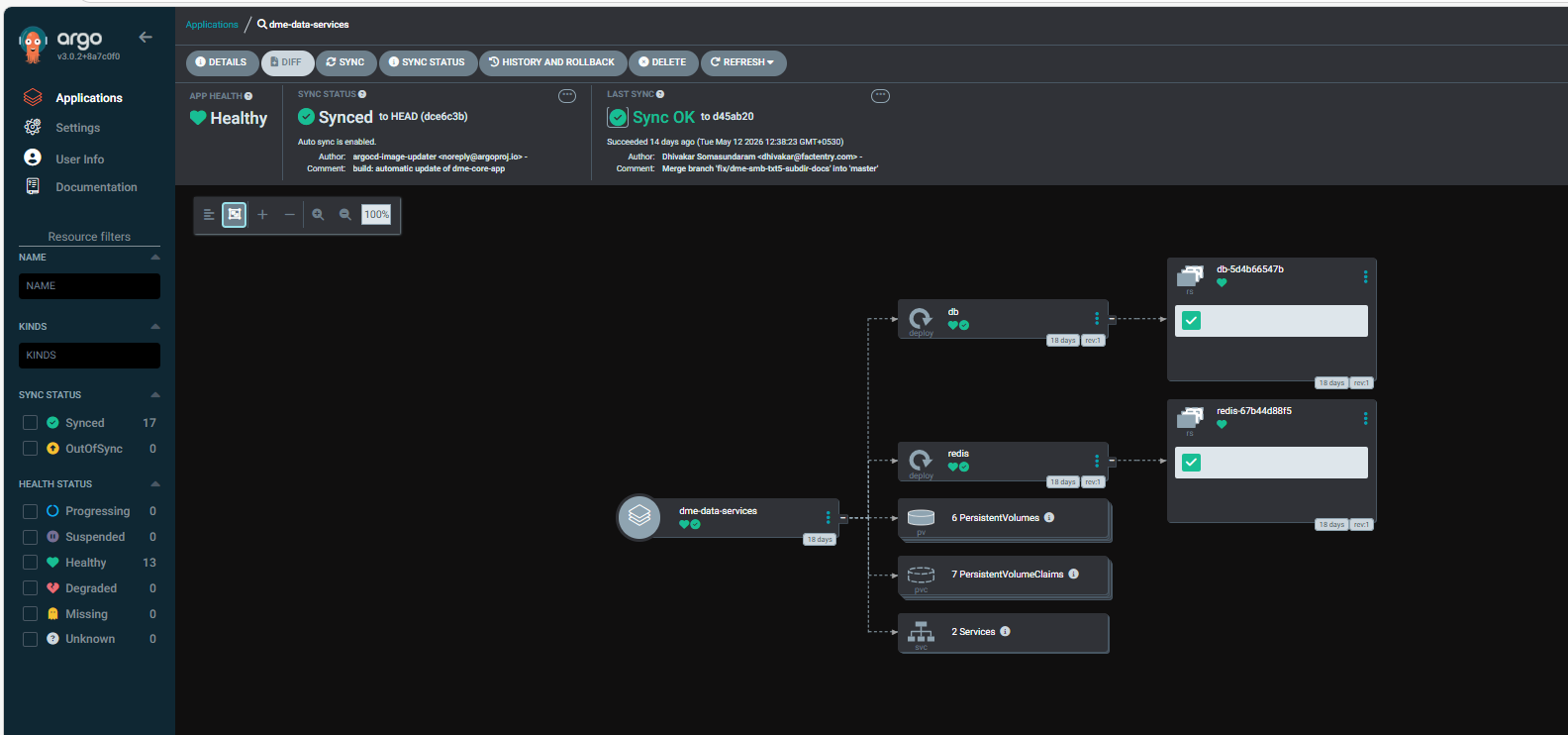Screen dimensions: 1568x735
Task: Click the dme-data-services application node icon
Action: (x=639, y=517)
